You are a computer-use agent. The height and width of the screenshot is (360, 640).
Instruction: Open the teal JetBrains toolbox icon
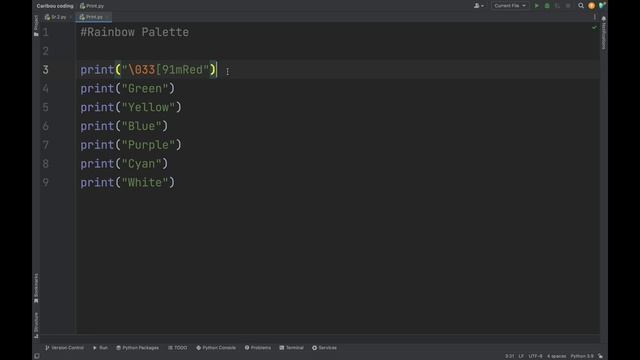click(602, 6)
